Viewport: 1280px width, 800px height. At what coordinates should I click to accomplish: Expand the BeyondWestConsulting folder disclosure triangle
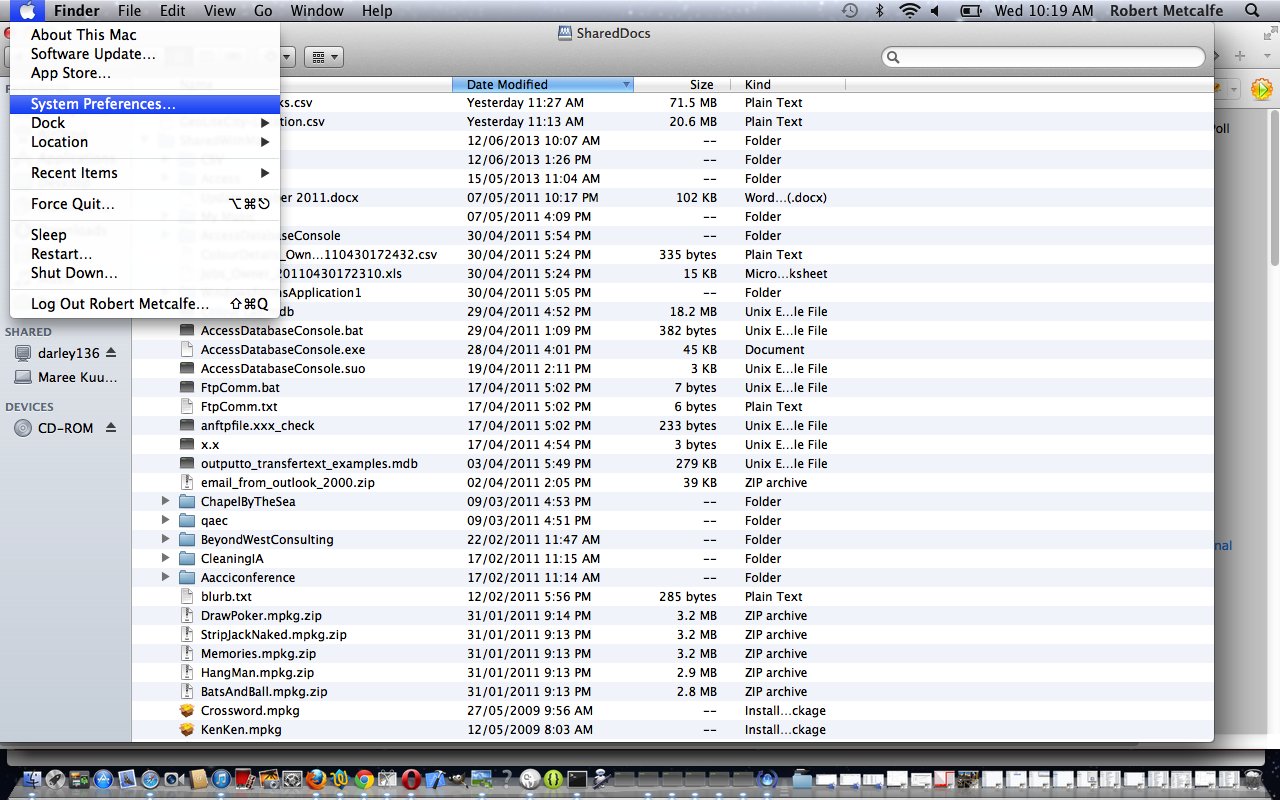click(166, 539)
